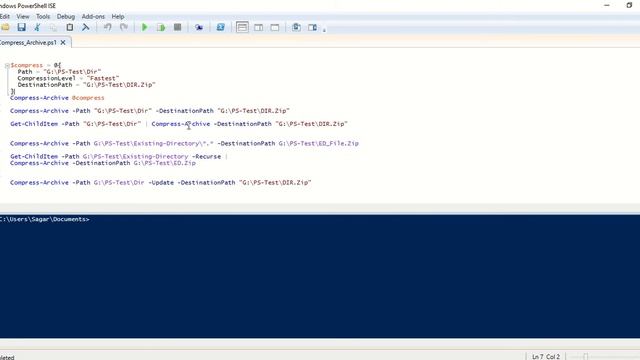Close the Compress_Archive.ps1 tab
This screenshot has height=360, width=640.
63,42
